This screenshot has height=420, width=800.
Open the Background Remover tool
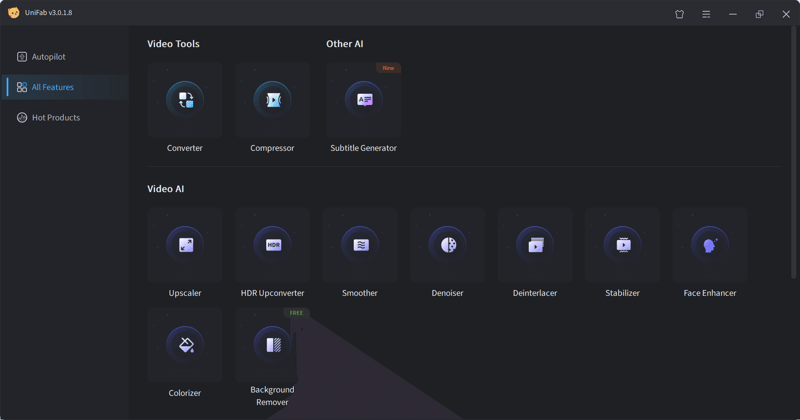(x=273, y=345)
